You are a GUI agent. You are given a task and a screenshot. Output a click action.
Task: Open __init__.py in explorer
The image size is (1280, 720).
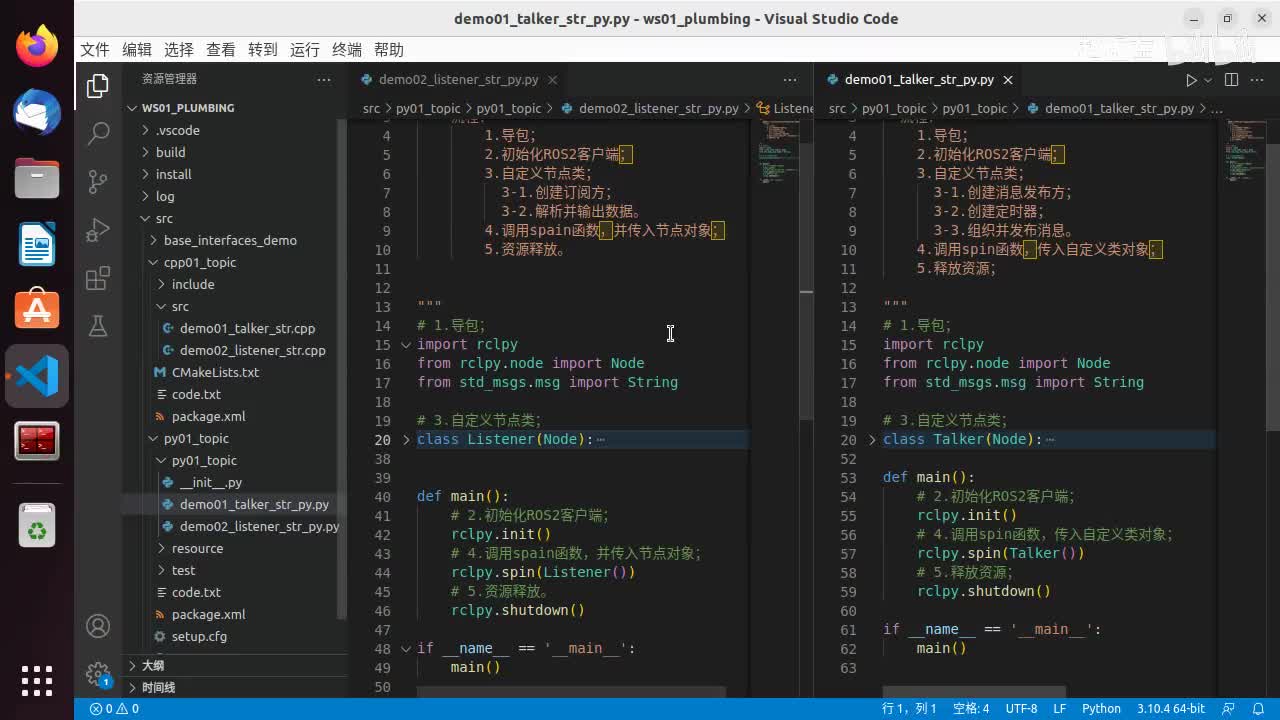pyautogui.click(x=210, y=482)
